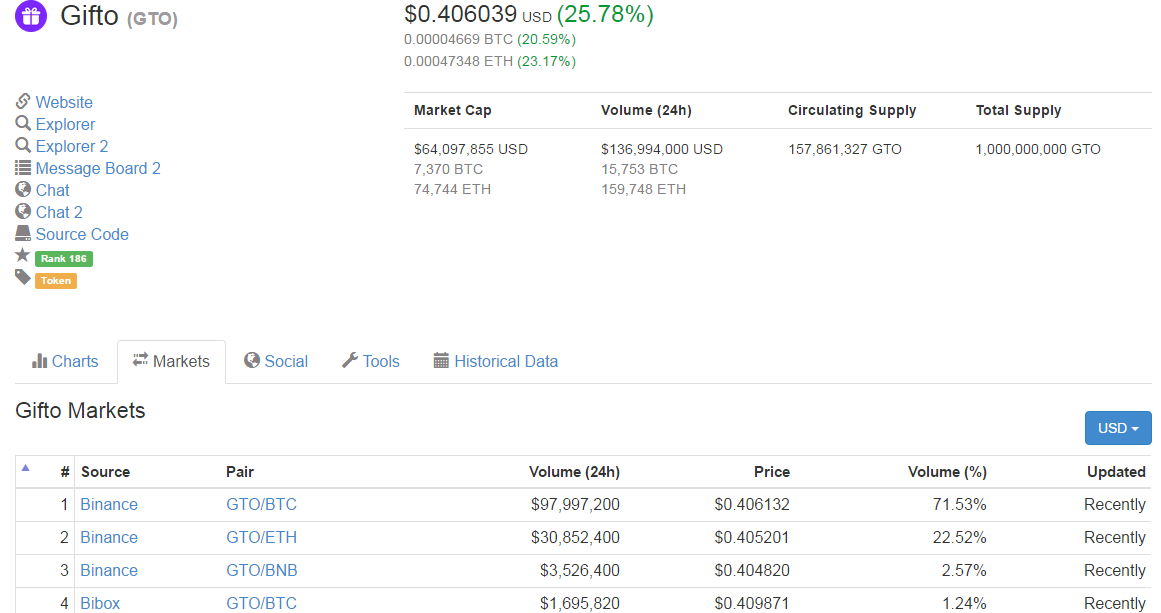Sort by the # column header
This screenshot has width=1161, height=613.
pos(65,472)
